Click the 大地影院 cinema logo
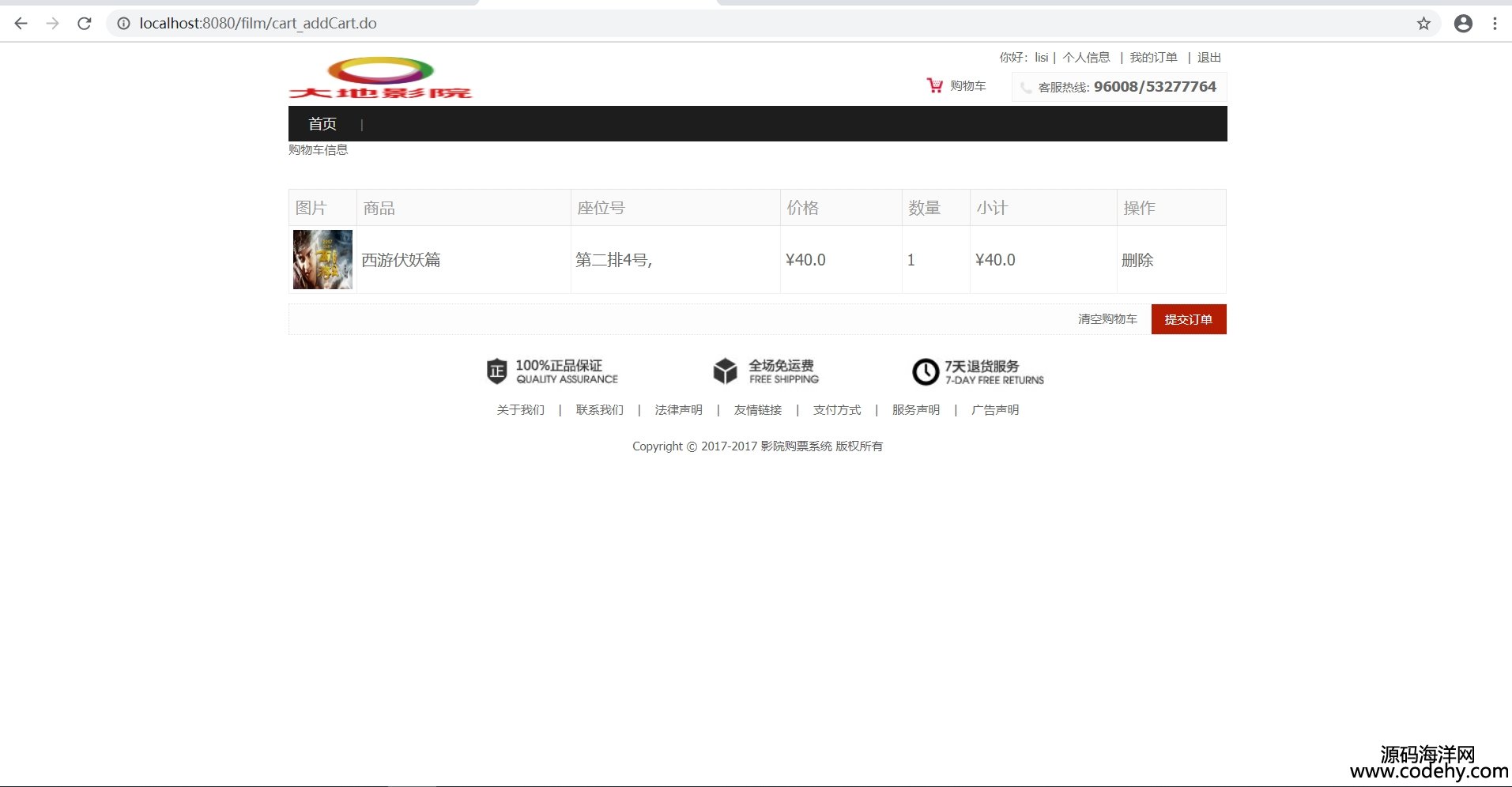 click(x=380, y=78)
